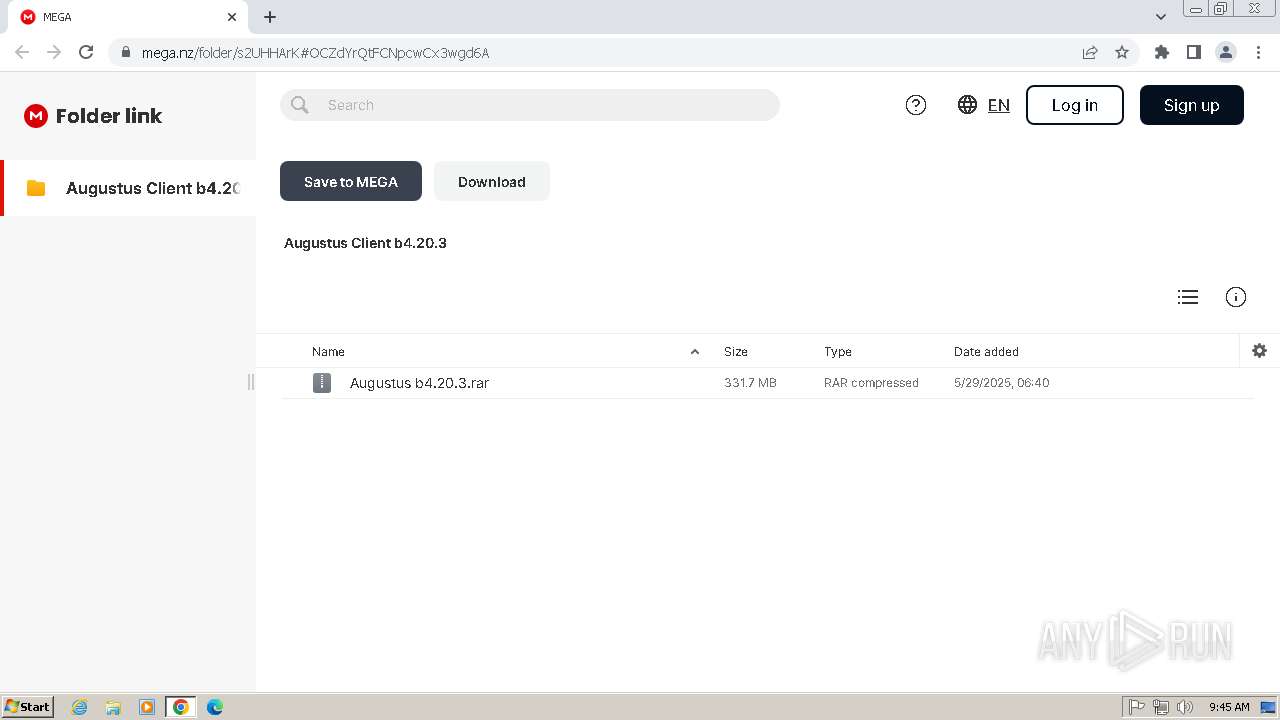The image size is (1280, 720).
Task: Go forward in browser history
Action: (54, 53)
